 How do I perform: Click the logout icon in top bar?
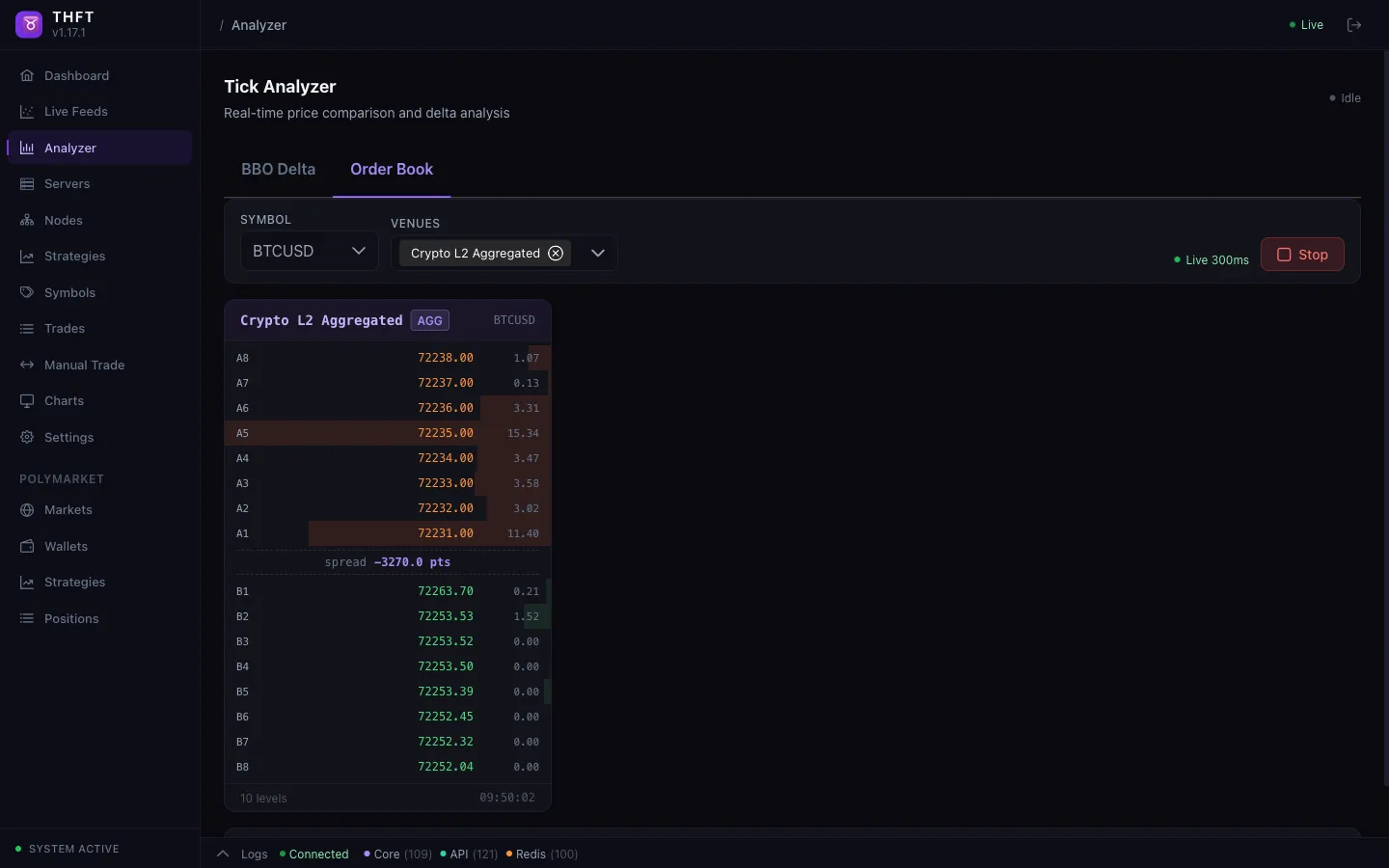coord(1354,25)
